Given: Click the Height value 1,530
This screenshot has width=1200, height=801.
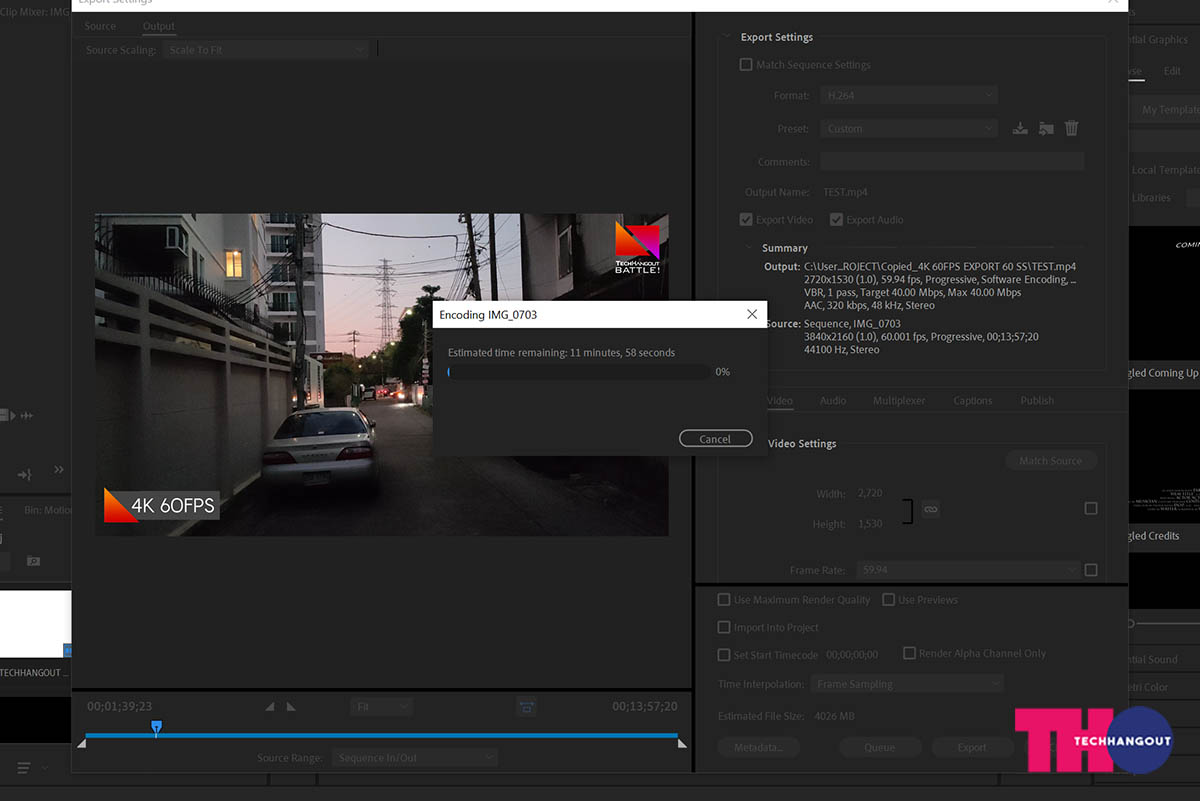Looking at the screenshot, I should [x=870, y=524].
